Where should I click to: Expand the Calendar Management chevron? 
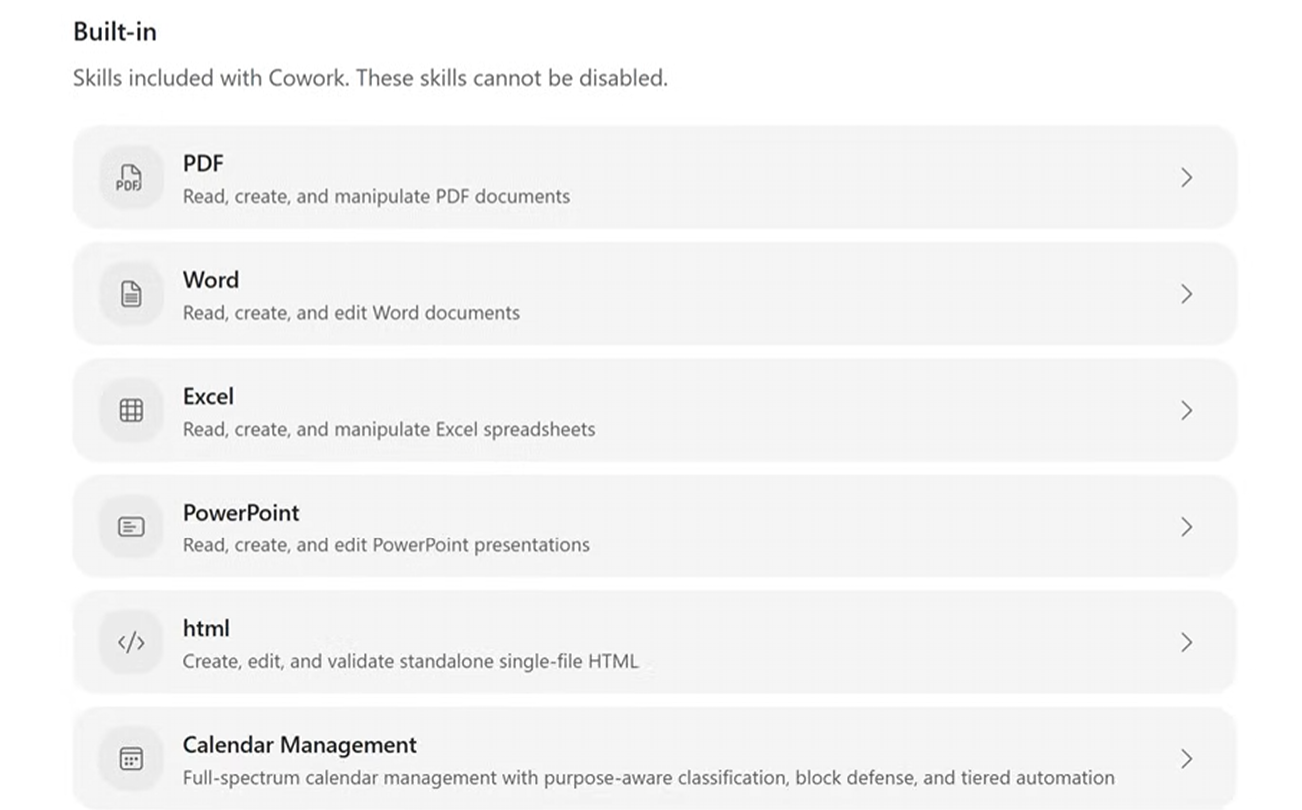point(1186,758)
